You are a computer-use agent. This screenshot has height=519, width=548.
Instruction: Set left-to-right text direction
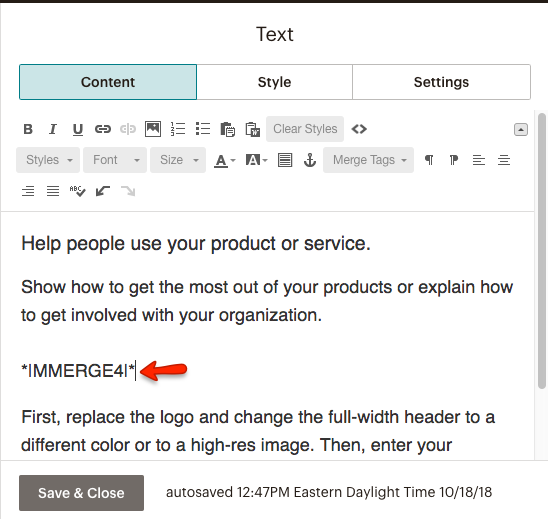pyautogui.click(x=429, y=160)
